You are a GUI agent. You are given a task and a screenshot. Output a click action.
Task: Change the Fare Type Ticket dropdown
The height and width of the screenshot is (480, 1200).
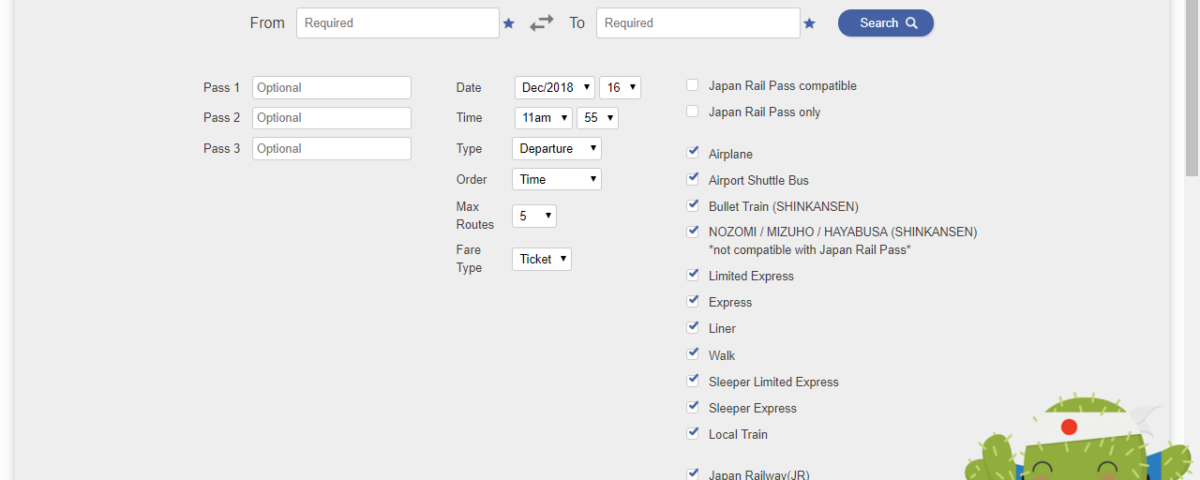pyautogui.click(x=541, y=259)
